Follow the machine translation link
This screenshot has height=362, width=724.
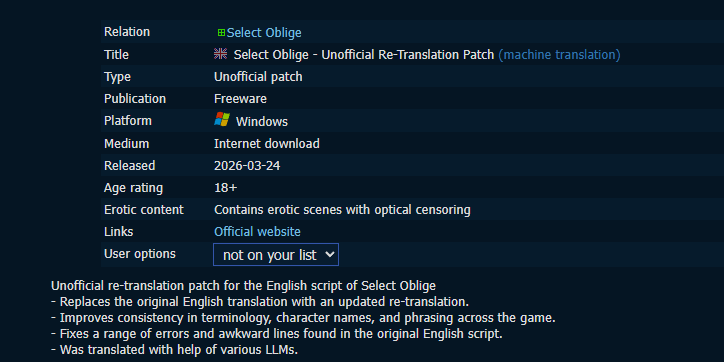click(x=559, y=54)
